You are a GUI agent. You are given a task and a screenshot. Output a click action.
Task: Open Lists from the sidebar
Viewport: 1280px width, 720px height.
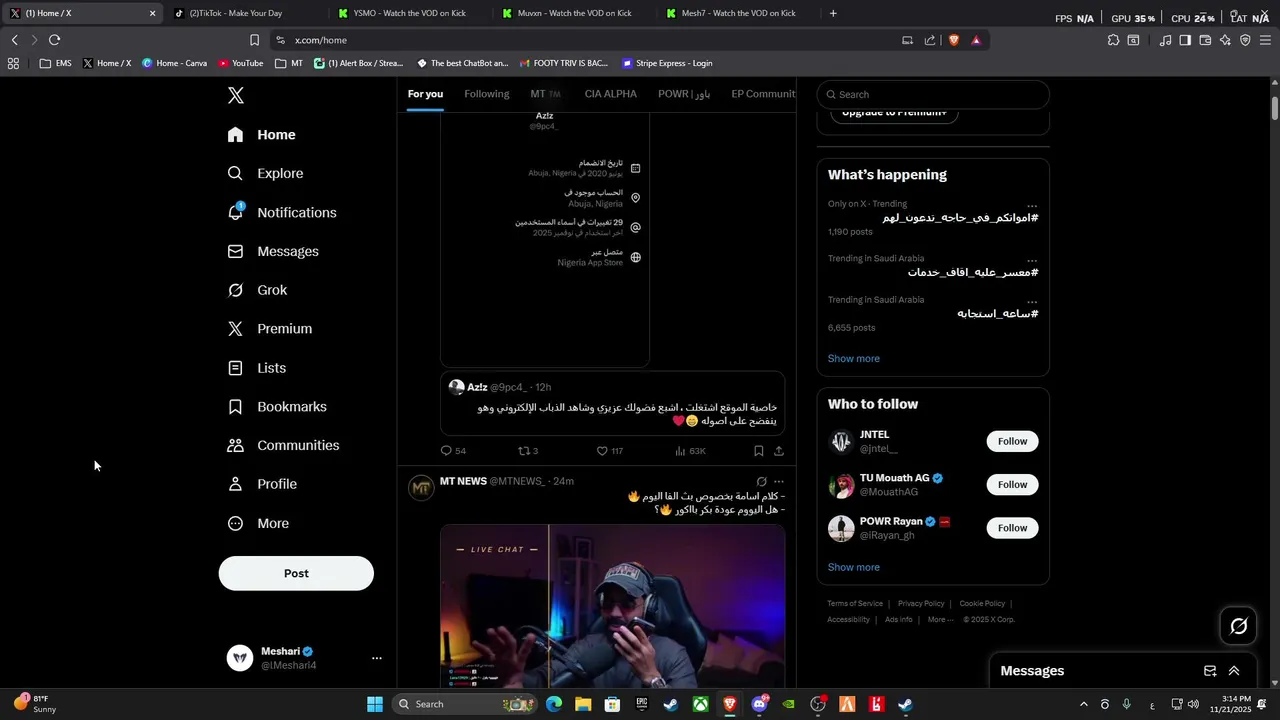pos(257,368)
